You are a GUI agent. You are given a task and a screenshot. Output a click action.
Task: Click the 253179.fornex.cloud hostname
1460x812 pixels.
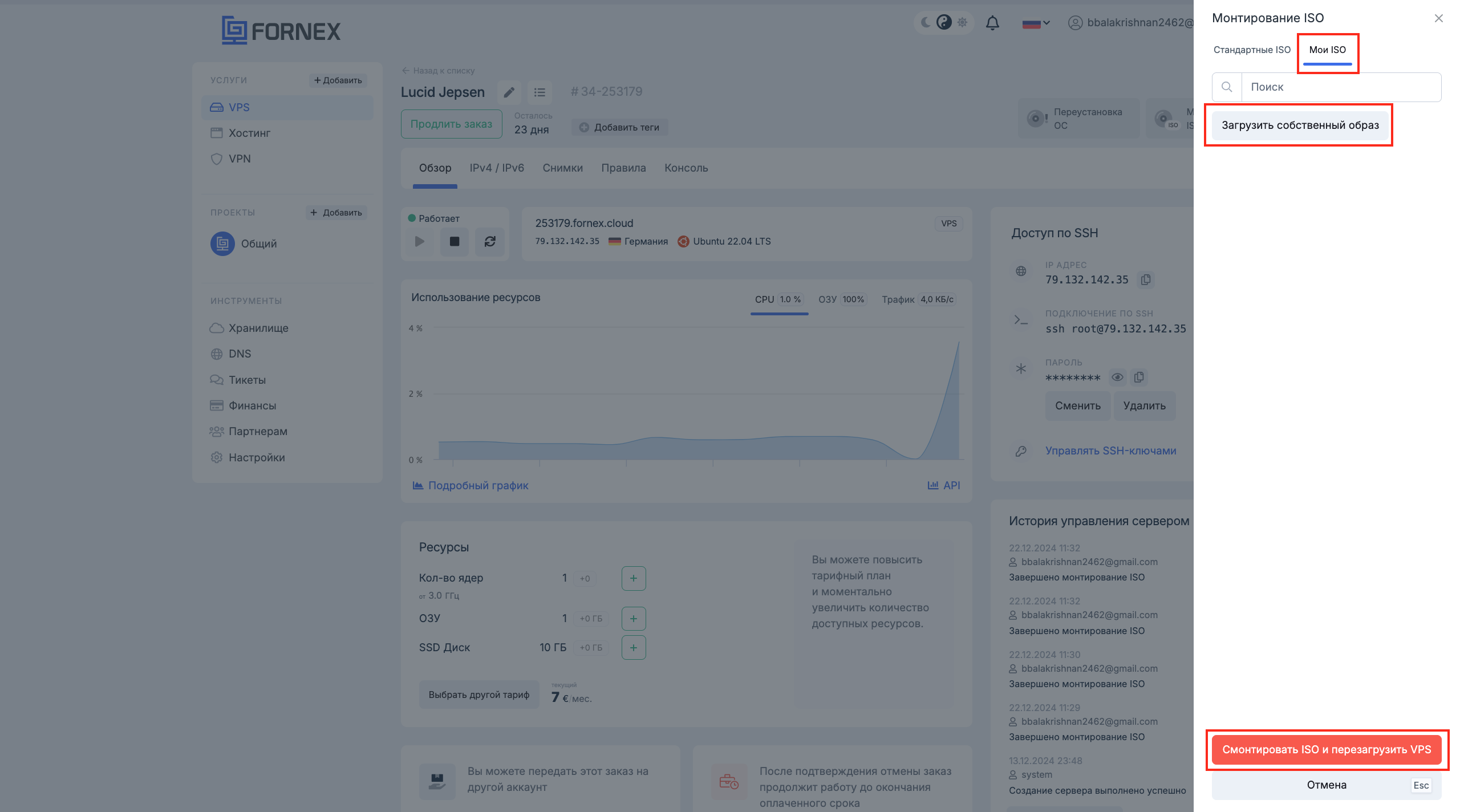(584, 223)
